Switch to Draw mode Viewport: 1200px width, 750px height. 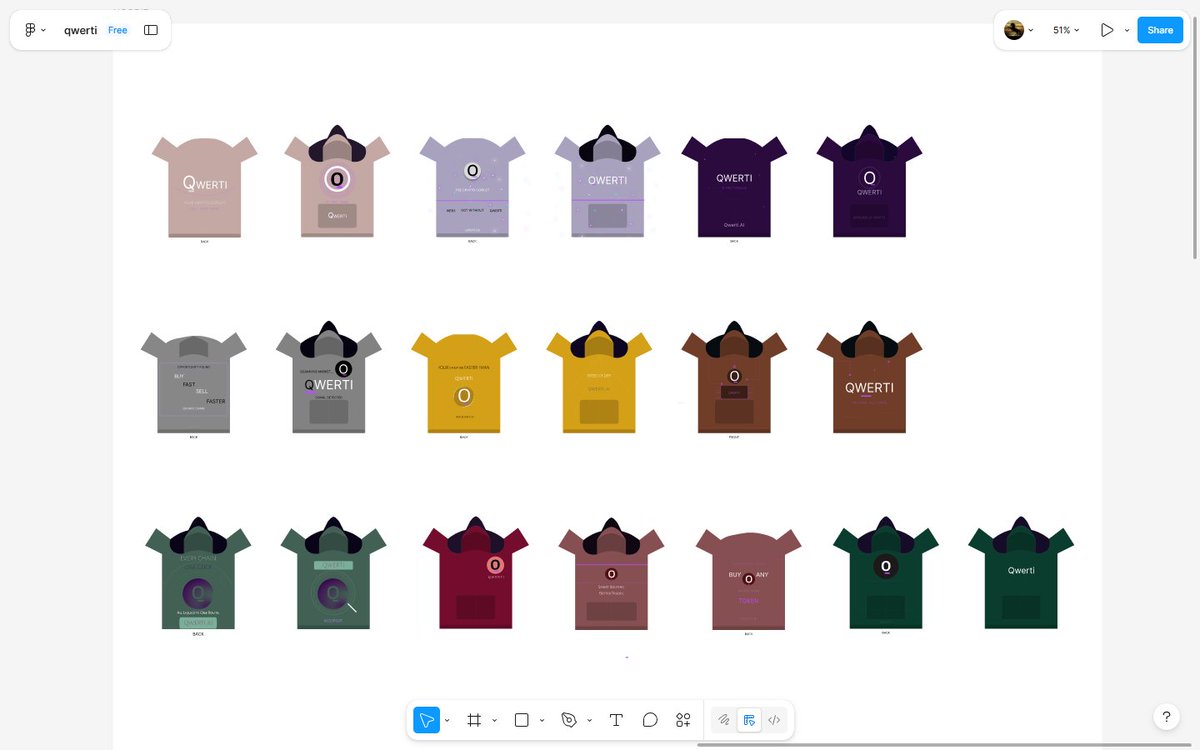[723, 720]
